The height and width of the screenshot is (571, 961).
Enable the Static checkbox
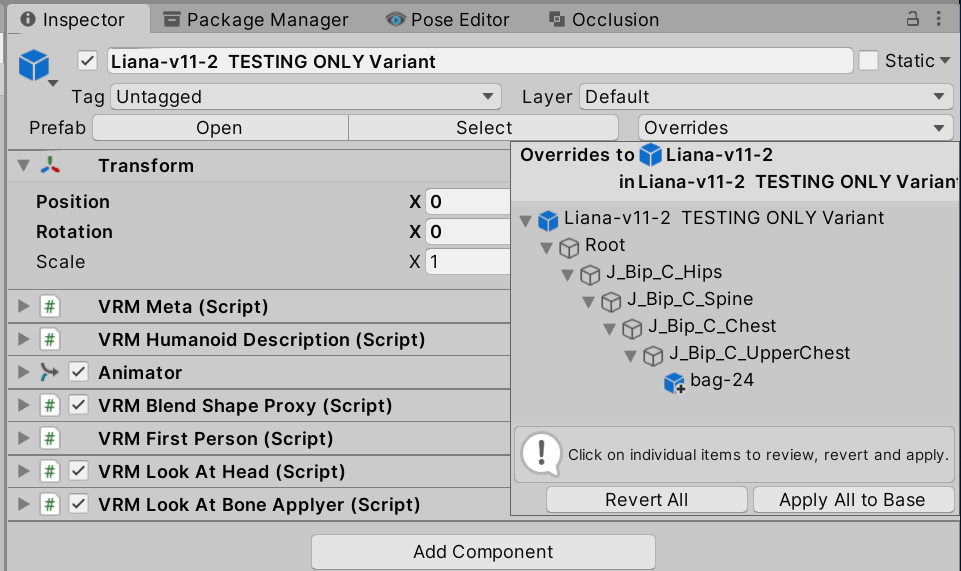pos(868,61)
